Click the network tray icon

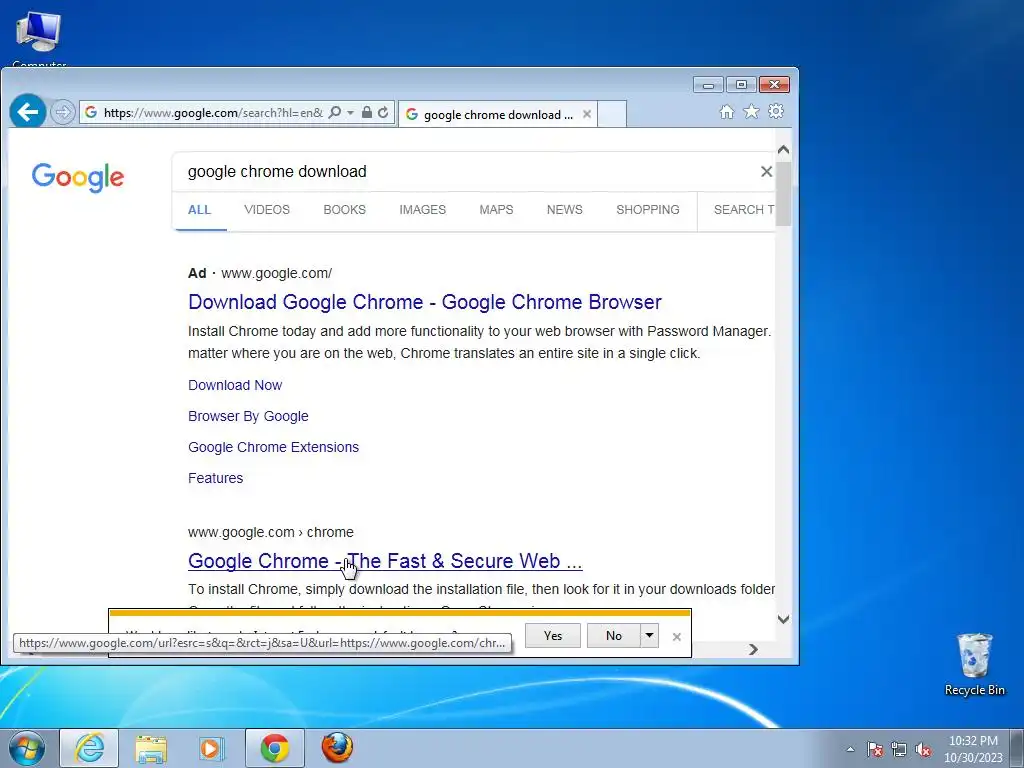click(x=899, y=749)
